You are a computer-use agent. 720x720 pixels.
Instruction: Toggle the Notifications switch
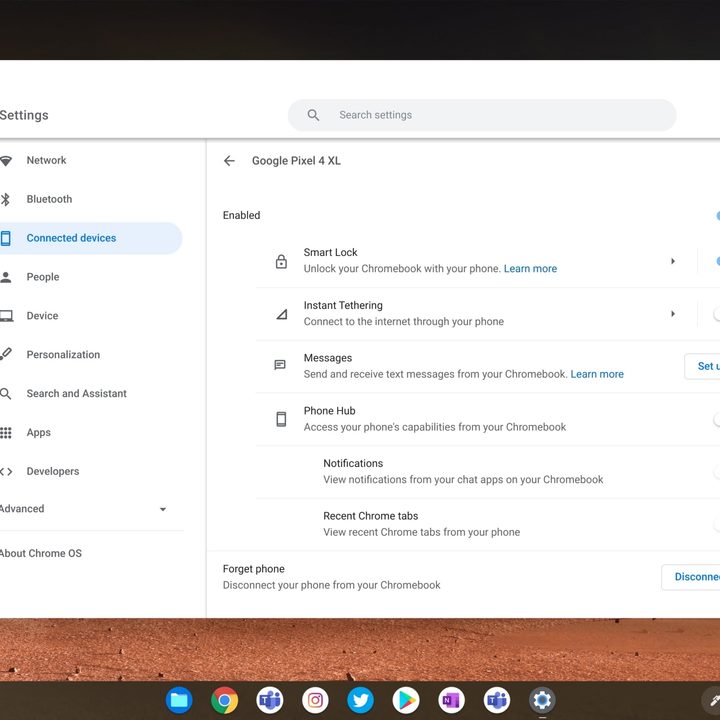coord(717,471)
